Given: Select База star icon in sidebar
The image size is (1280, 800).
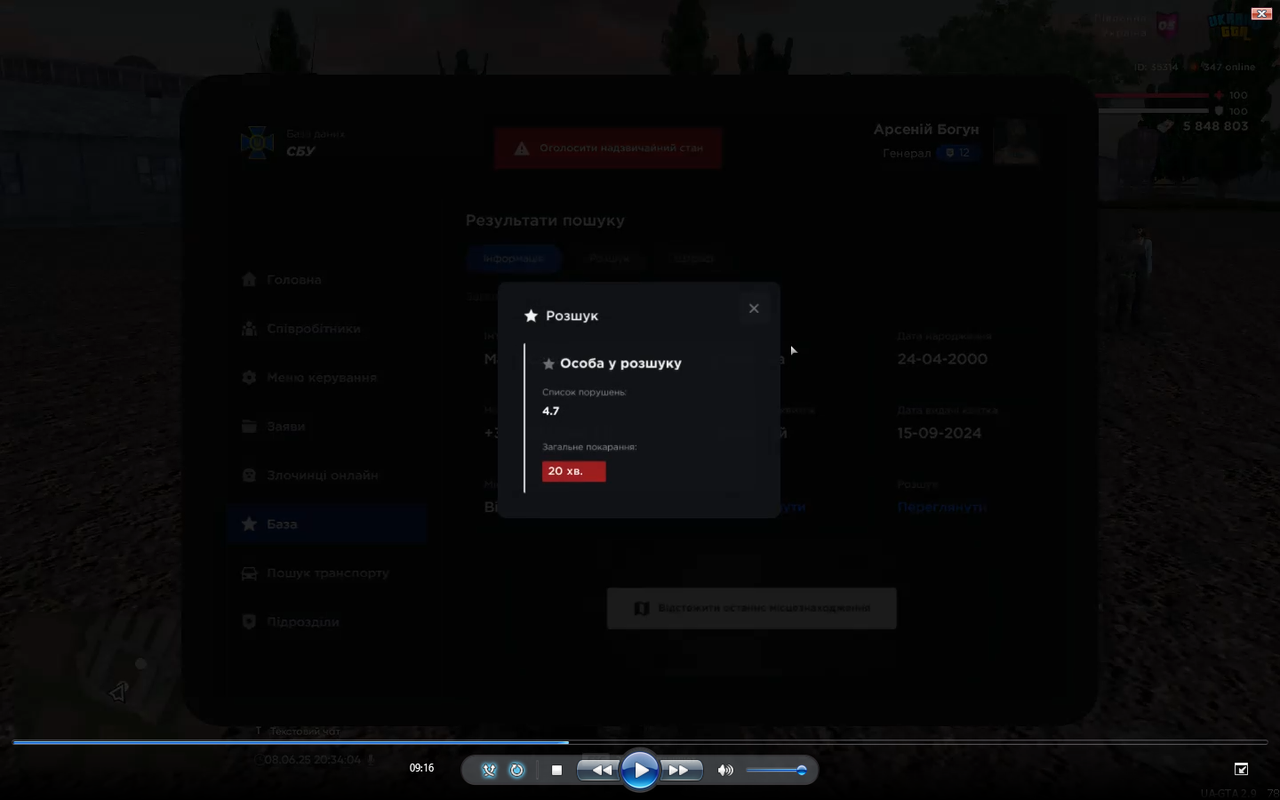Looking at the screenshot, I should pos(249,524).
